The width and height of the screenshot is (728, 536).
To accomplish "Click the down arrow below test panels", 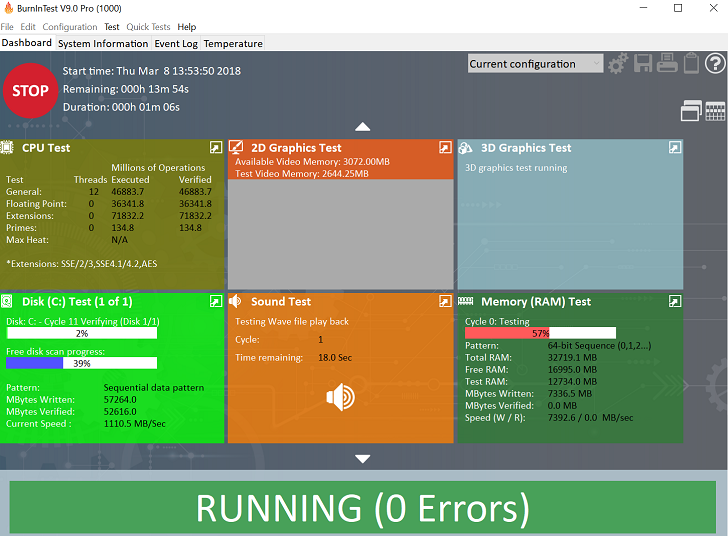I will tap(363, 459).
